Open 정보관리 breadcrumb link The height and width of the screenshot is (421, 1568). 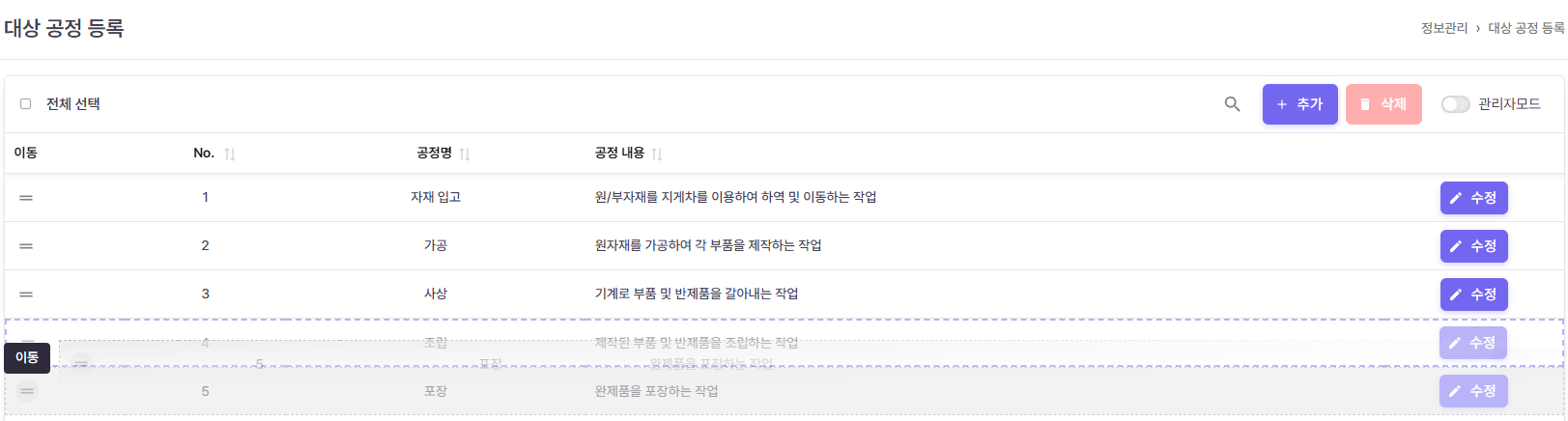pyautogui.click(x=1443, y=28)
